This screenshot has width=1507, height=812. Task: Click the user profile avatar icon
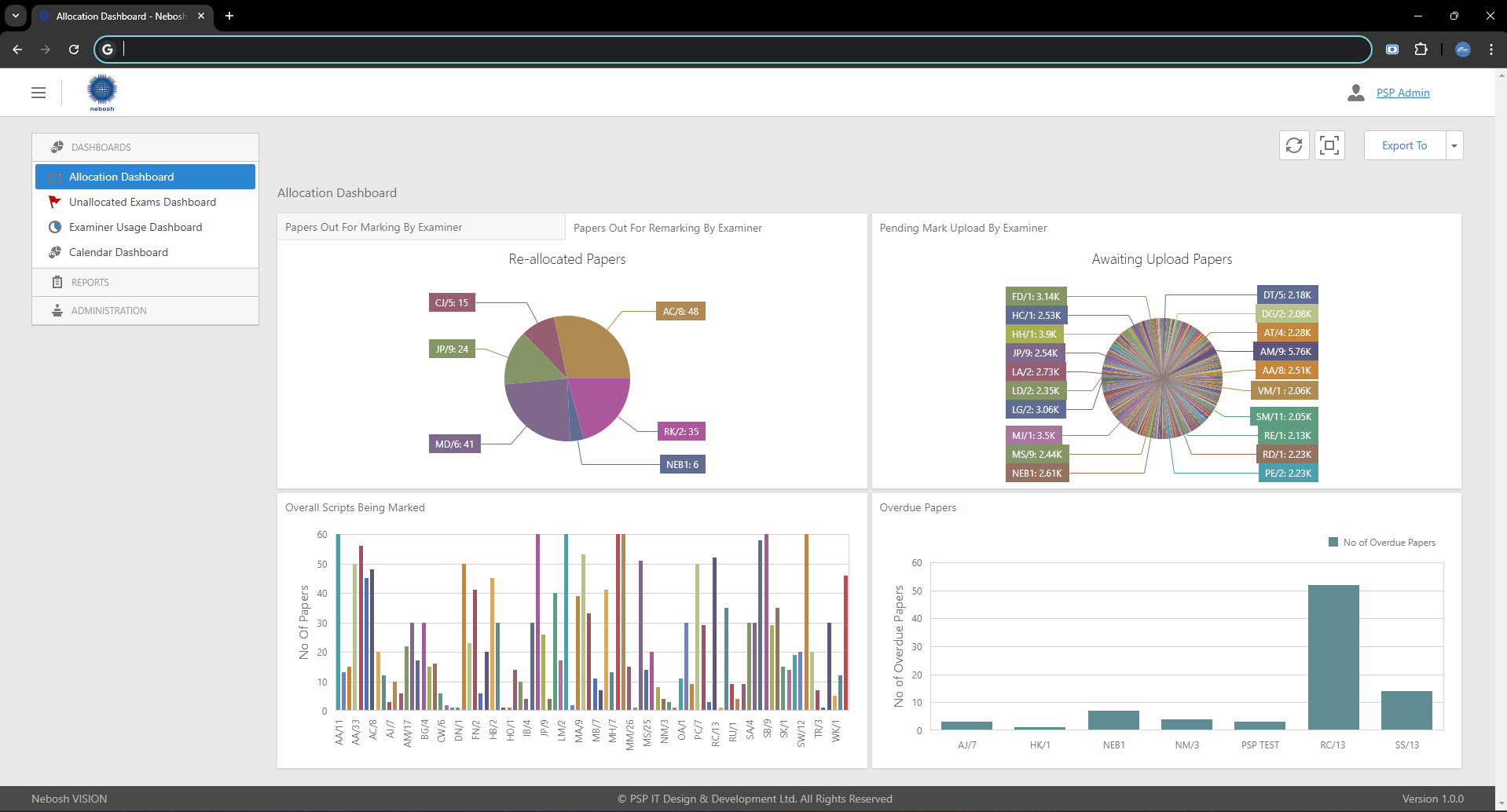pyautogui.click(x=1355, y=93)
